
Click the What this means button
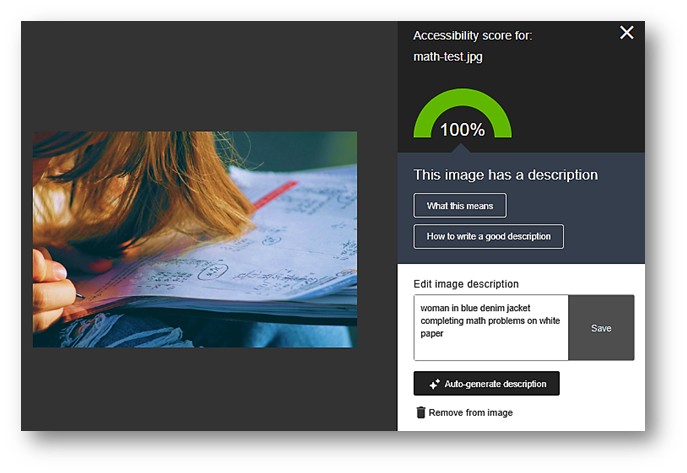coord(460,205)
